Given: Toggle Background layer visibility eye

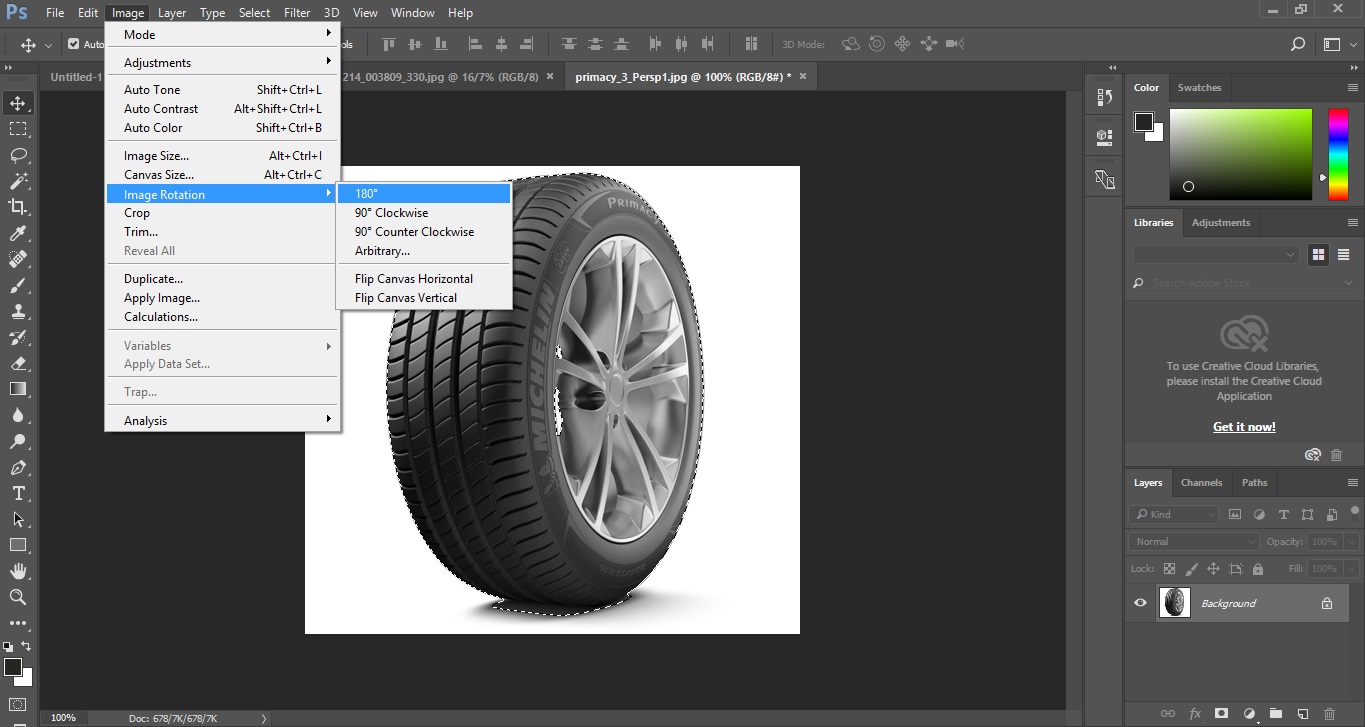Looking at the screenshot, I should click(1140, 603).
